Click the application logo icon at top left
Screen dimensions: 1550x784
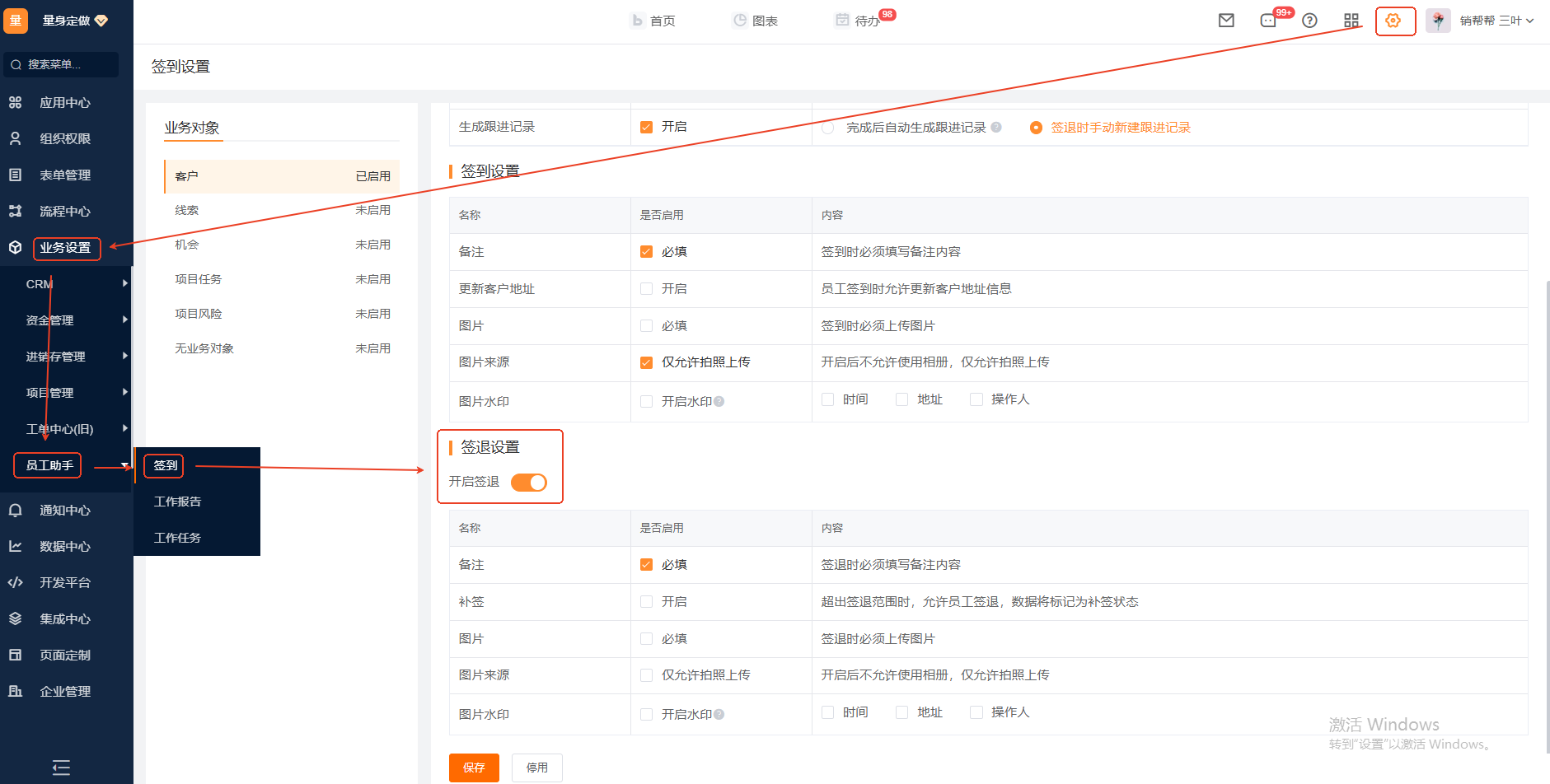point(16,21)
